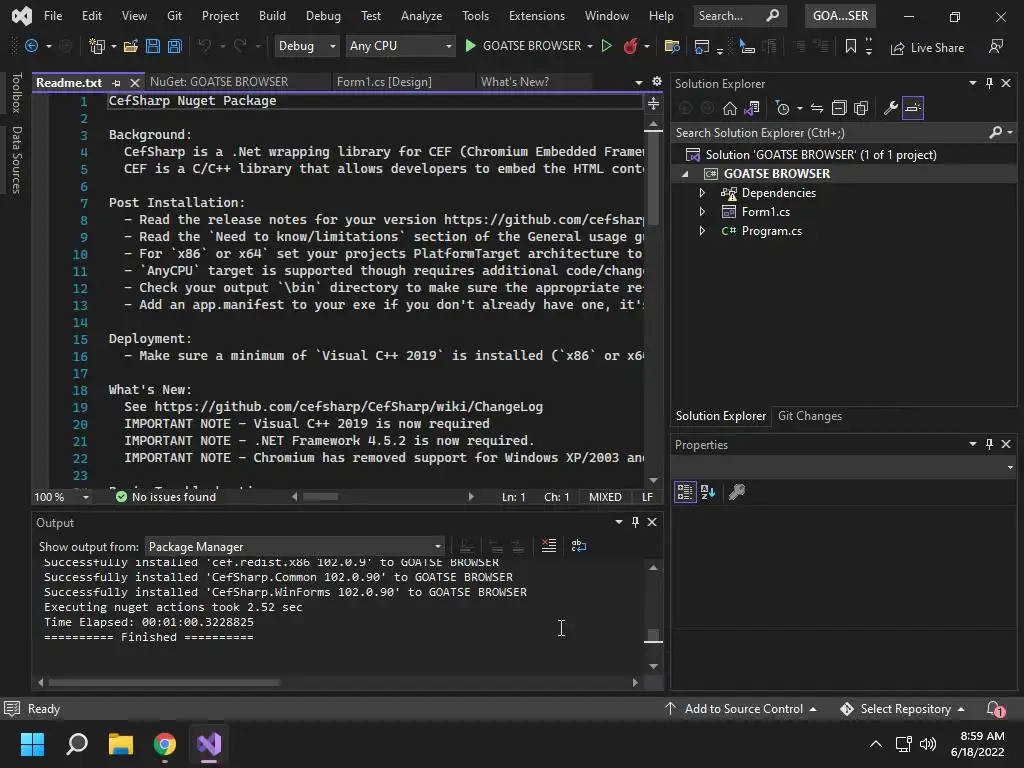Click Property Pages wrench in Properties panel
The width and height of the screenshot is (1024, 768).
tap(737, 492)
